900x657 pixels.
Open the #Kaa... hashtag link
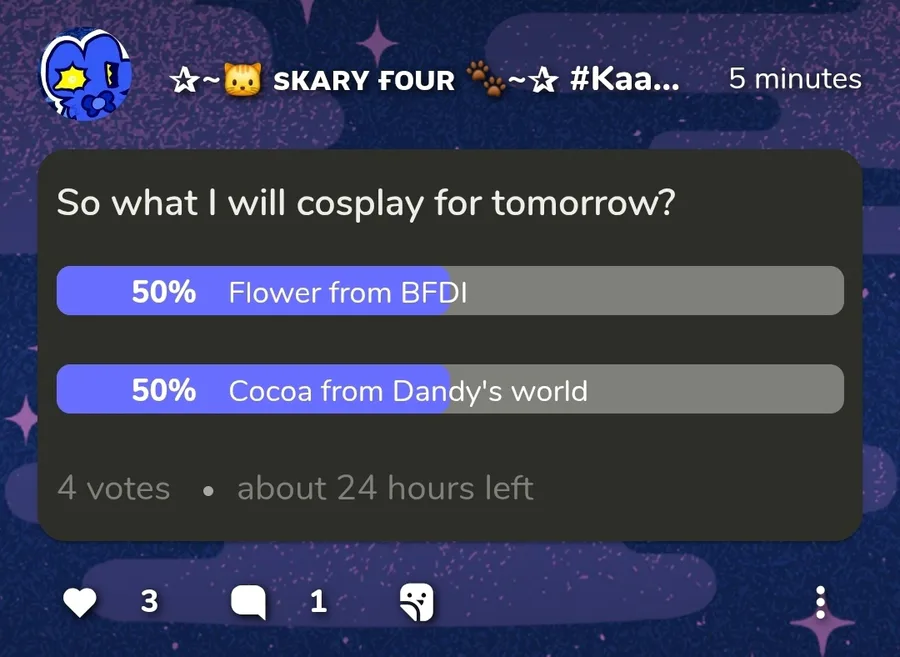tap(624, 80)
